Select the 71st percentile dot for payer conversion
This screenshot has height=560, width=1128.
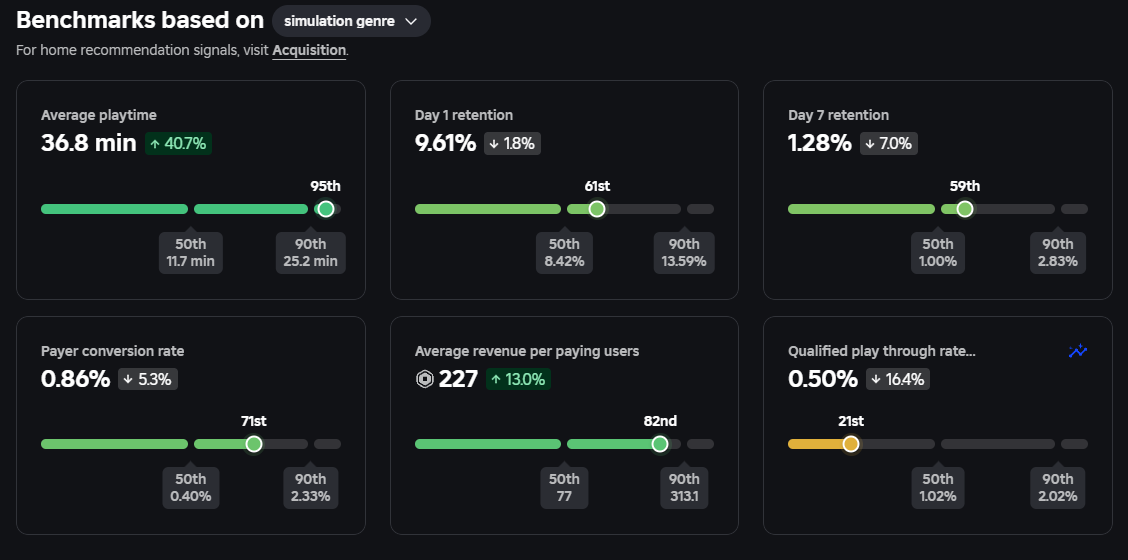tap(253, 444)
